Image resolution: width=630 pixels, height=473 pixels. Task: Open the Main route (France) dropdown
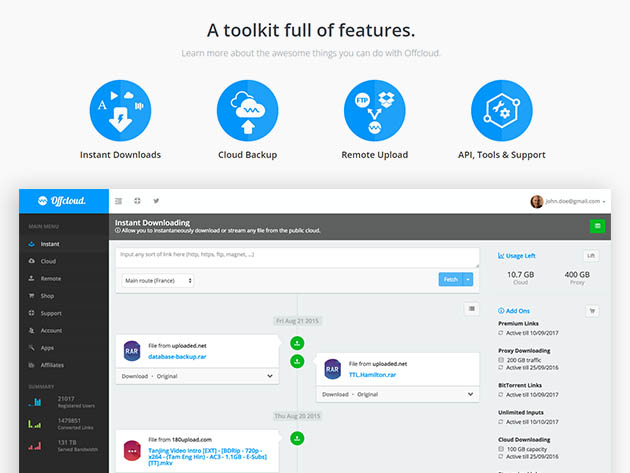pyautogui.click(x=158, y=281)
